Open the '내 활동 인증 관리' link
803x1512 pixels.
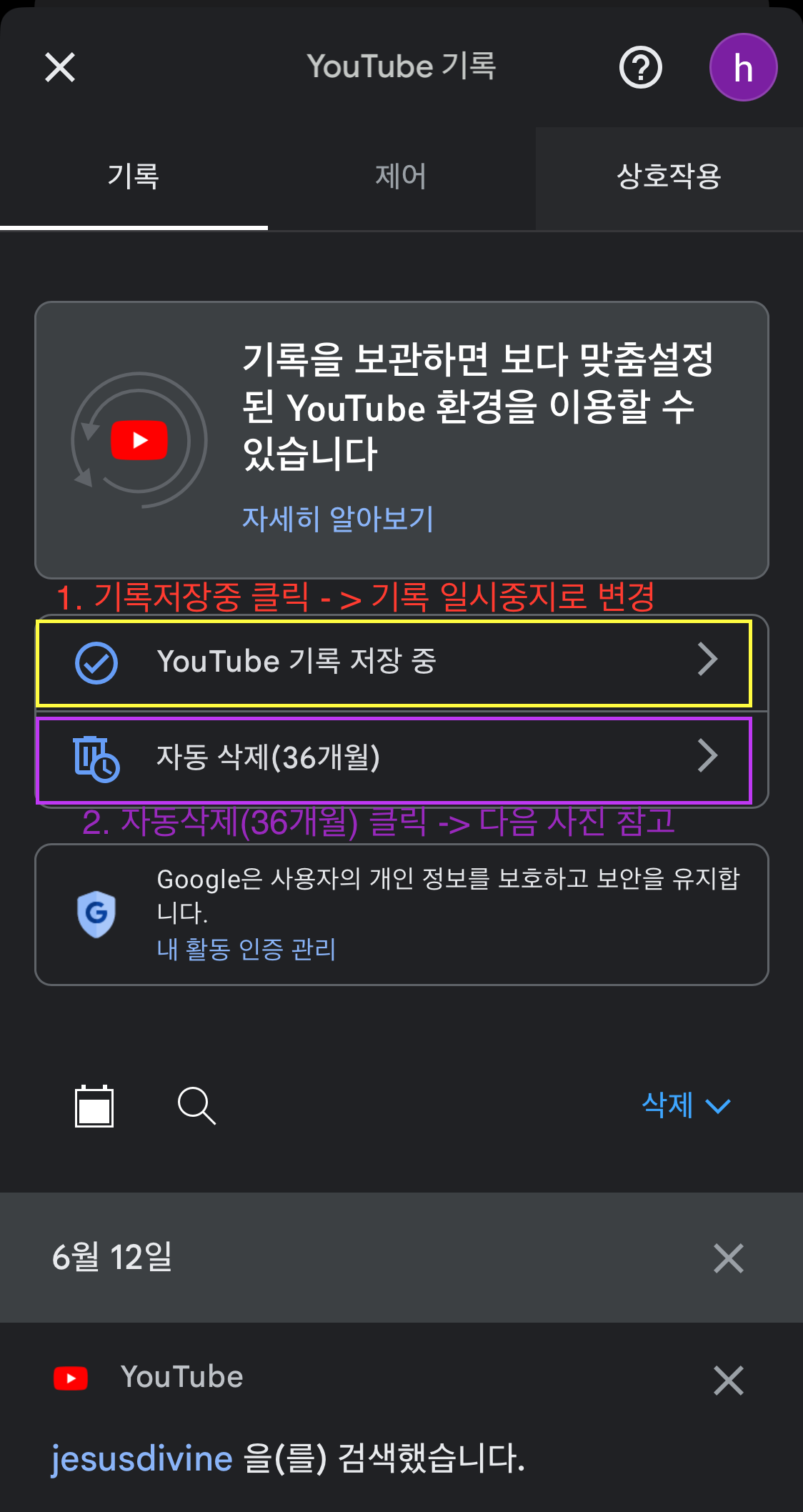point(246,950)
